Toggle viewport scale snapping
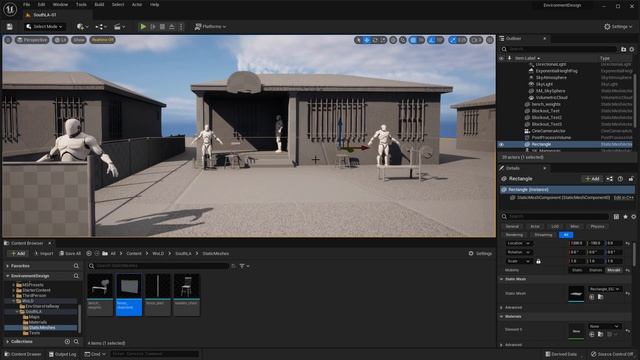The image size is (640, 360). [452, 40]
